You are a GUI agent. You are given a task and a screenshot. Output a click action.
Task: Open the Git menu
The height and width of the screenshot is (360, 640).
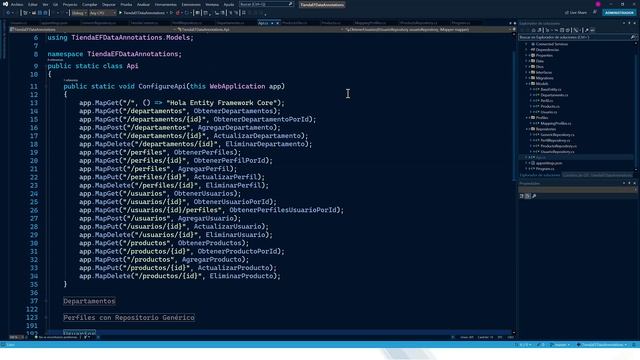coord(56,4)
